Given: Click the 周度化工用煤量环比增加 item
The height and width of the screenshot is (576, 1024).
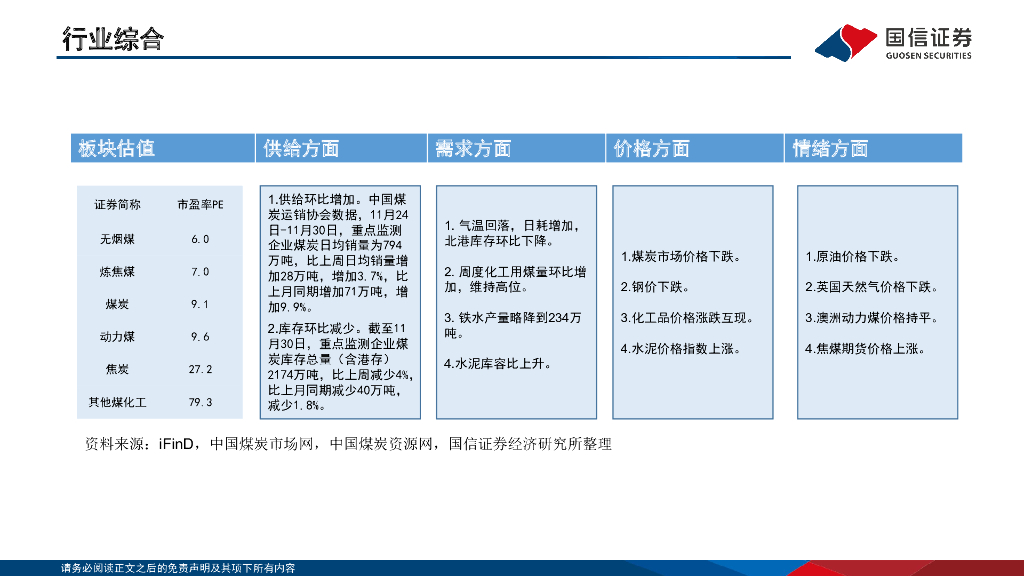Looking at the screenshot, I should [515, 280].
